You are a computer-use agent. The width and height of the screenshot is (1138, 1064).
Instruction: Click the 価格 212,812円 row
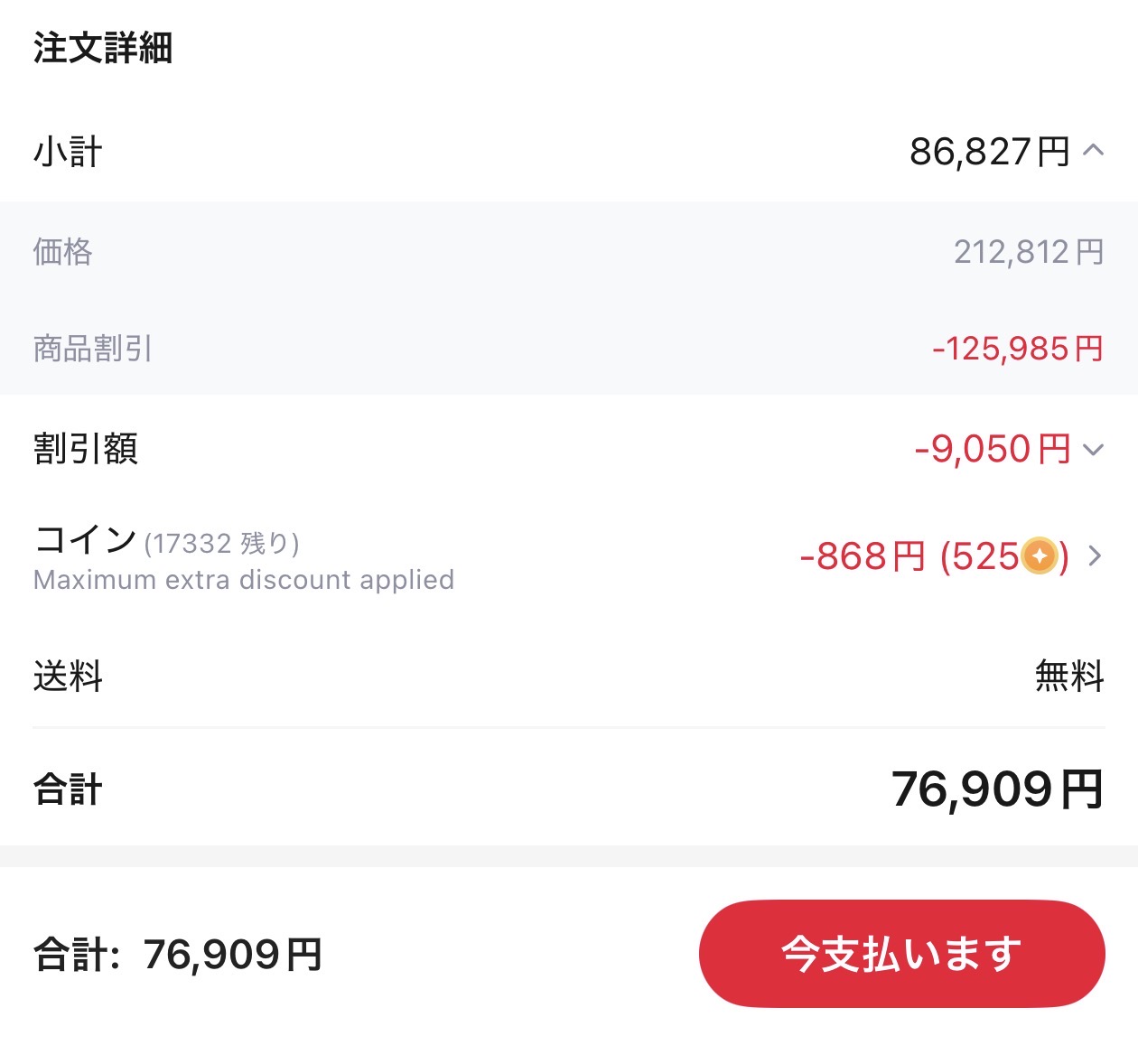point(569,251)
